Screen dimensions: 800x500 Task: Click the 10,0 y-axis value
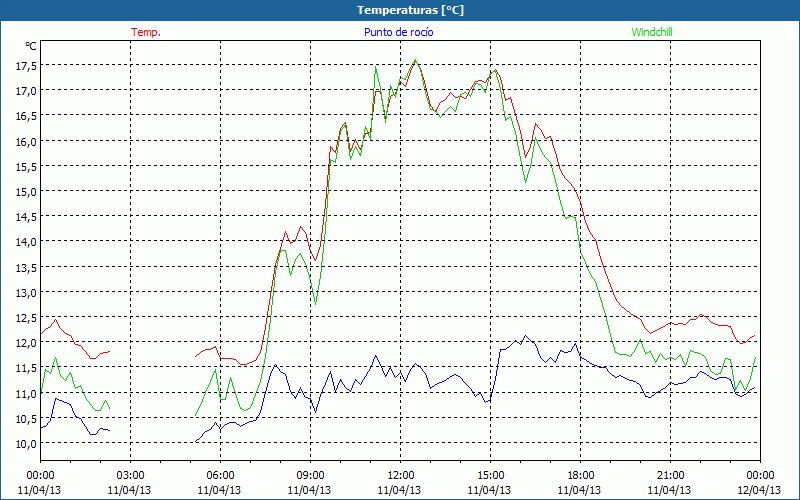(x=26, y=443)
